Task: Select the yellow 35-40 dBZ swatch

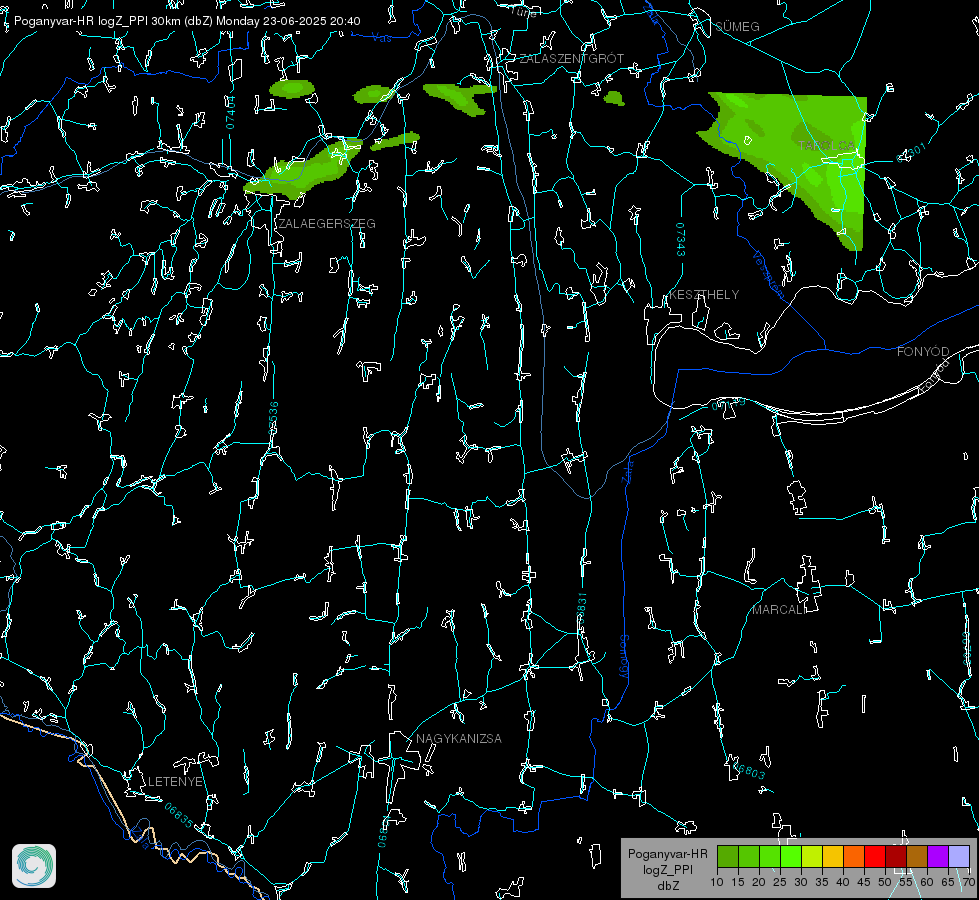Action: pos(833,856)
